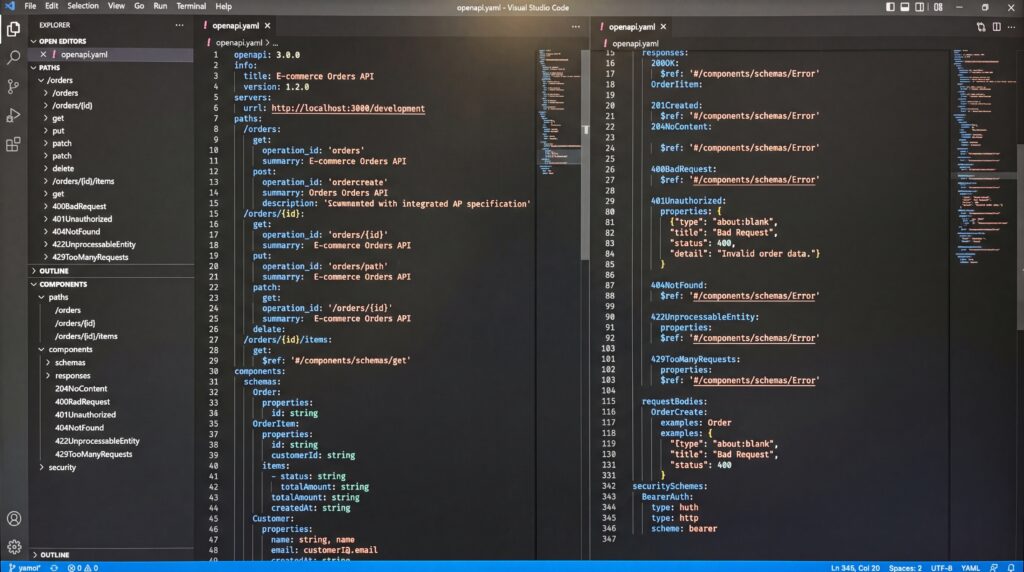
Task: Click the sync changes icon in status bar
Action: 54,567
